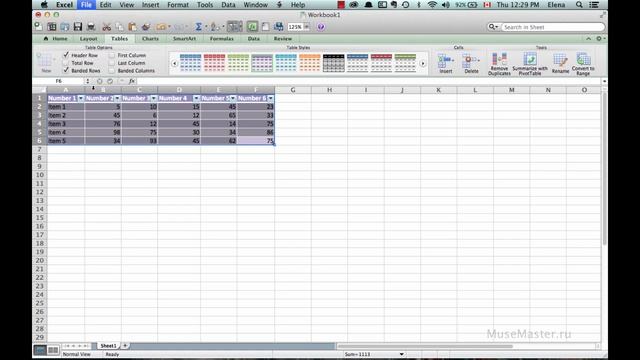The width and height of the screenshot is (640, 360).
Task: Click the Print icon in toolbar
Action: click(x=91, y=27)
